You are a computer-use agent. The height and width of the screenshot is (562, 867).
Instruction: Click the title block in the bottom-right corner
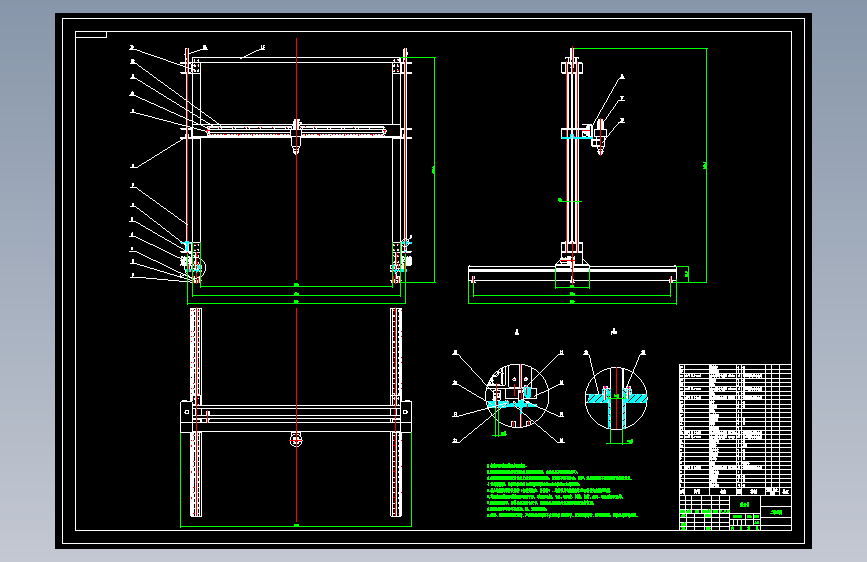(x=735, y=513)
